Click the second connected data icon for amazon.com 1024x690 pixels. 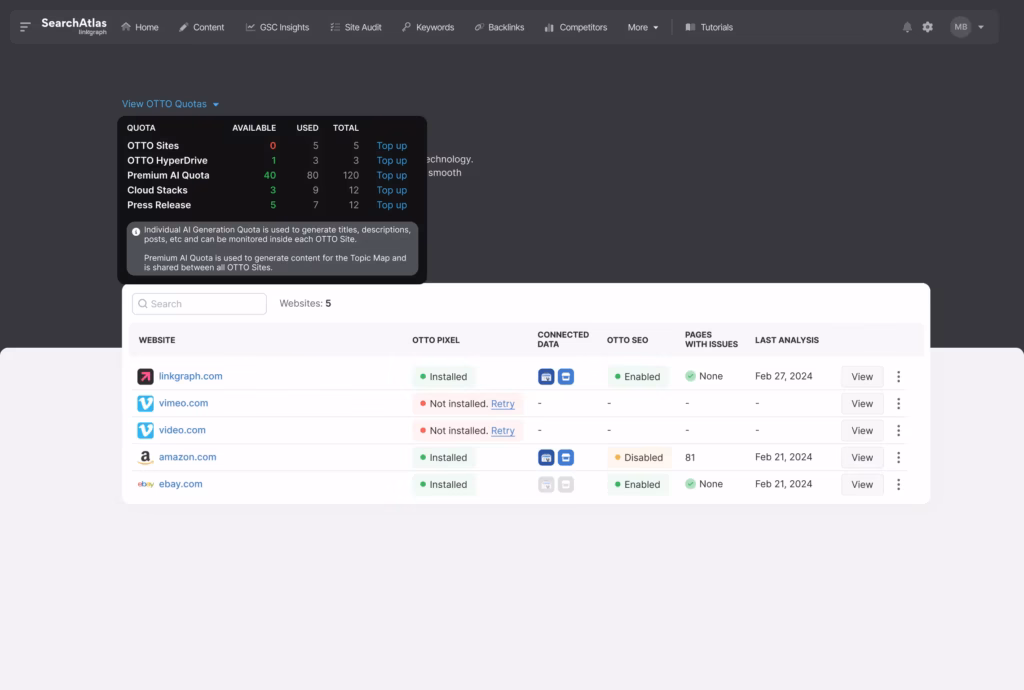point(566,457)
